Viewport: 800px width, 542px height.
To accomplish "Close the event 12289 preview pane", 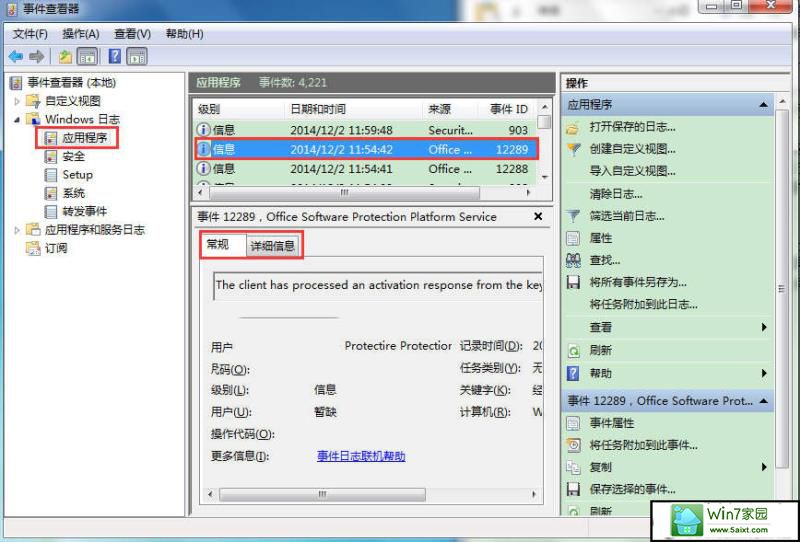I will click(538, 216).
